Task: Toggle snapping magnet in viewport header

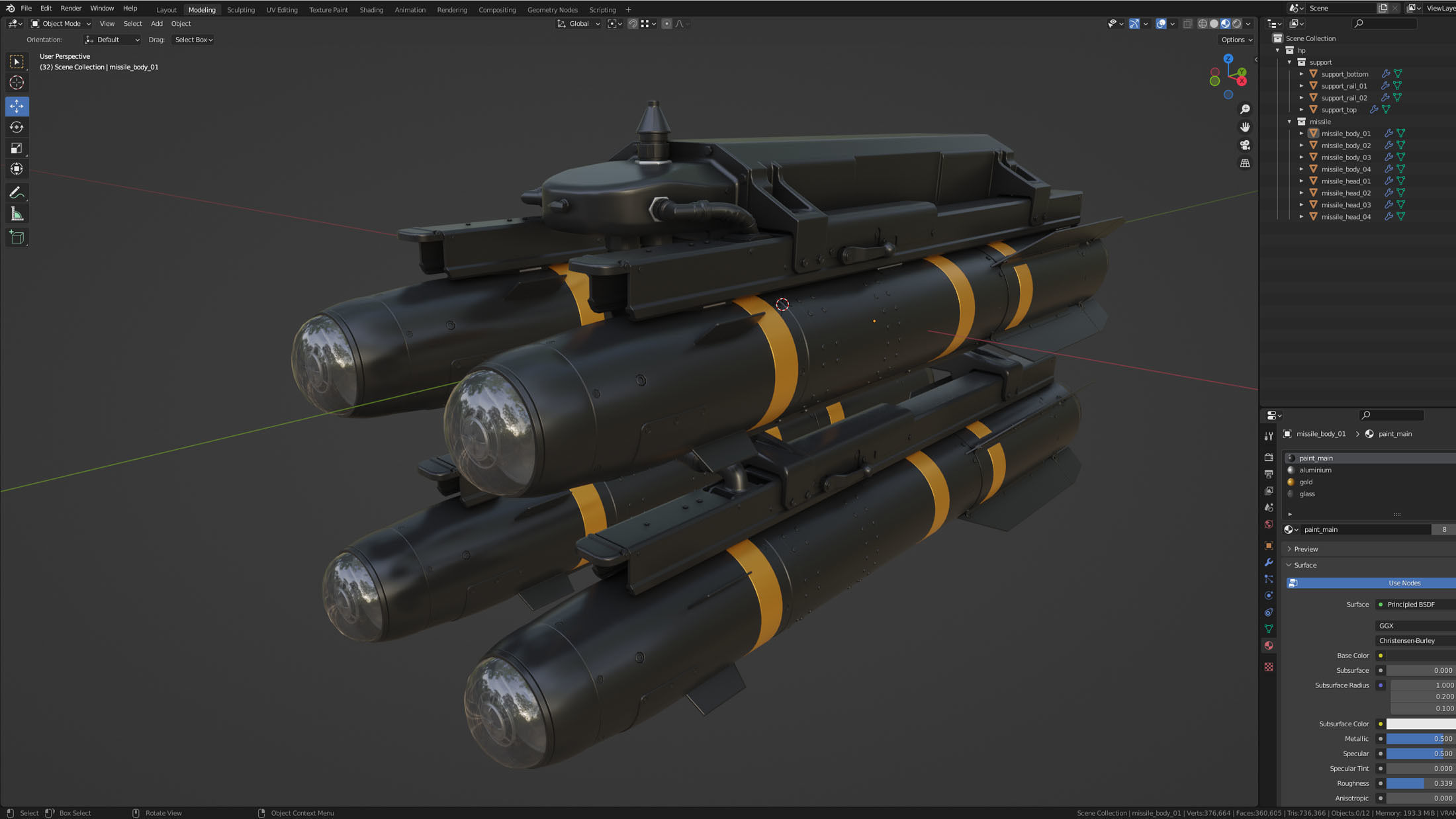Action: pos(633,24)
